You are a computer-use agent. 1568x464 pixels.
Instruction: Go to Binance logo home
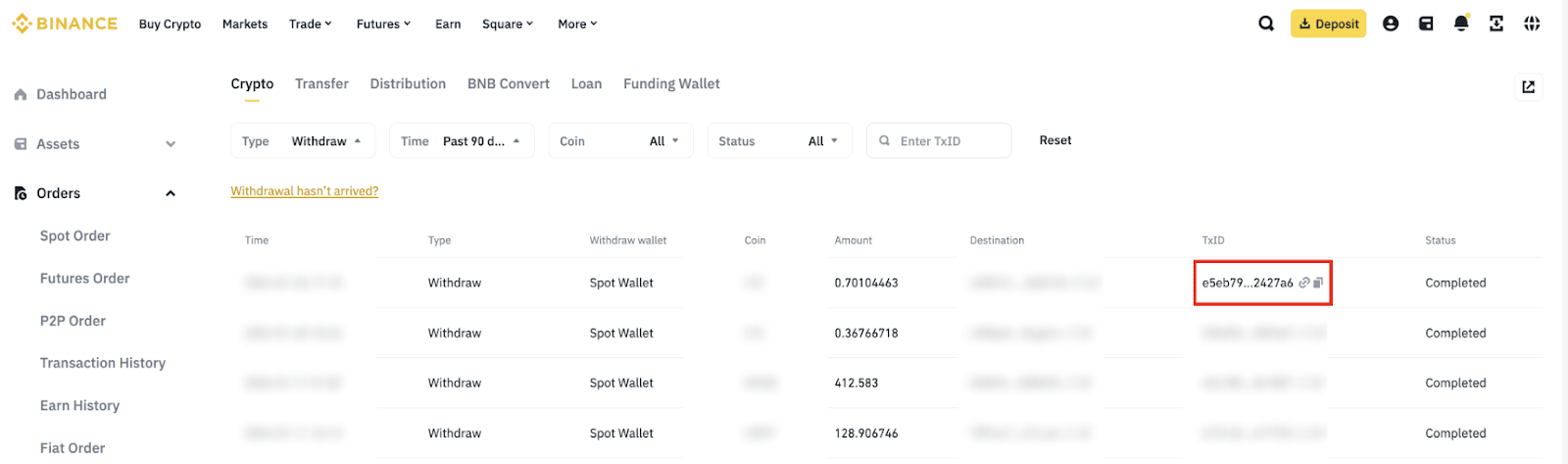point(65,24)
